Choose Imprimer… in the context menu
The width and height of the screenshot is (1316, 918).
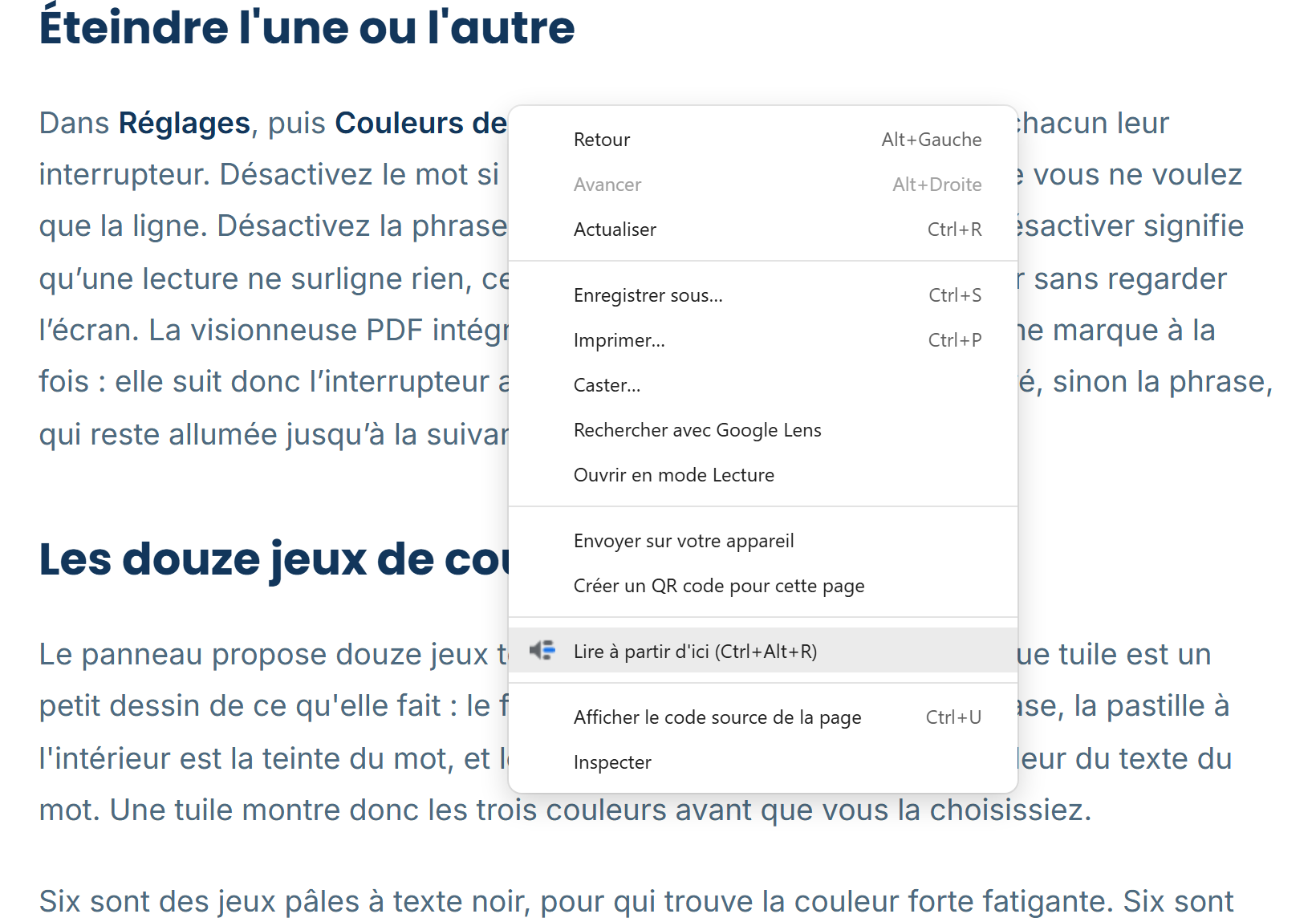[x=763, y=340]
